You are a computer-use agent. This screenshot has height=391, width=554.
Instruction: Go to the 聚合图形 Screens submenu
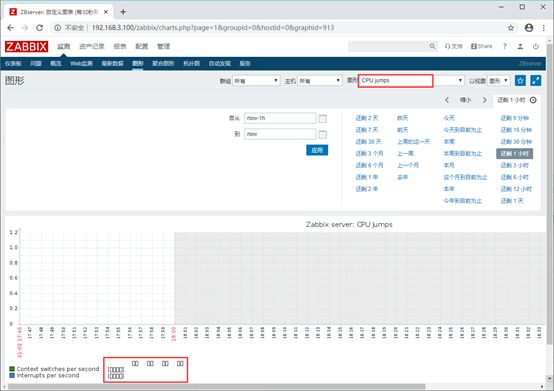(163, 64)
